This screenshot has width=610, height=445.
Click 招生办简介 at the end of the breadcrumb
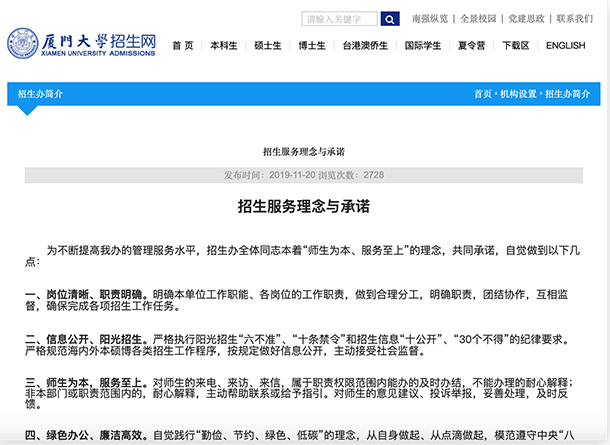tap(567, 94)
